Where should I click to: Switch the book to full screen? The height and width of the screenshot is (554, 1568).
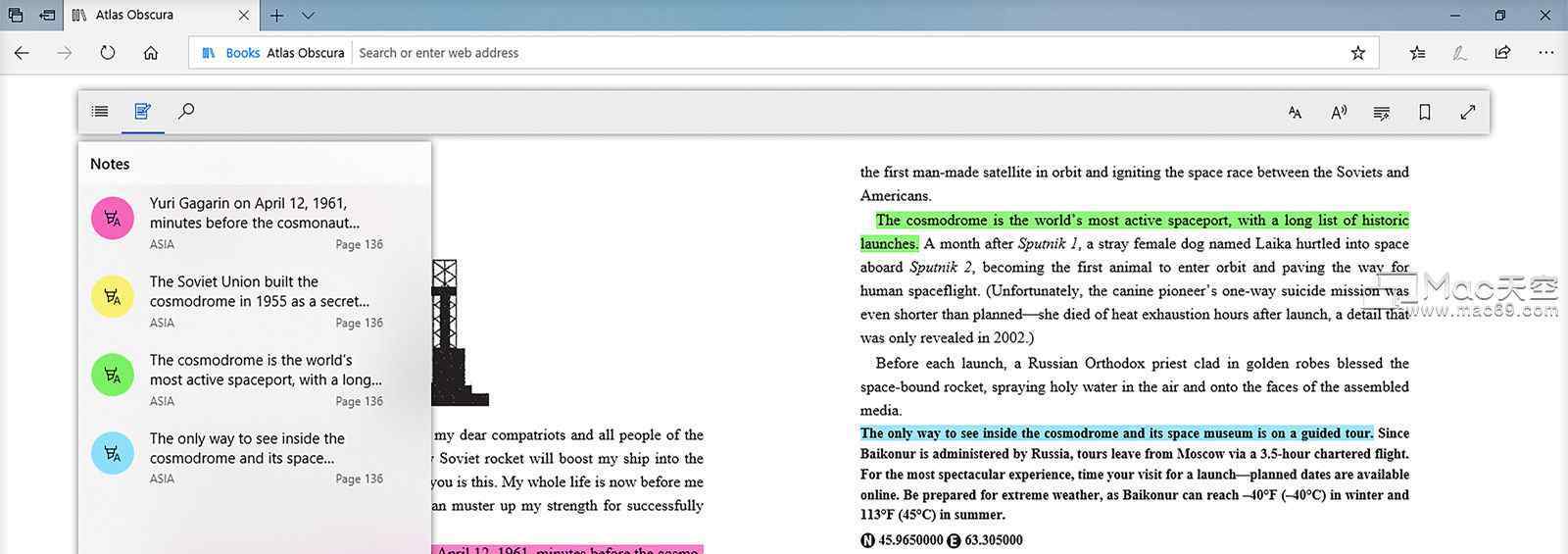[x=1468, y=113]
